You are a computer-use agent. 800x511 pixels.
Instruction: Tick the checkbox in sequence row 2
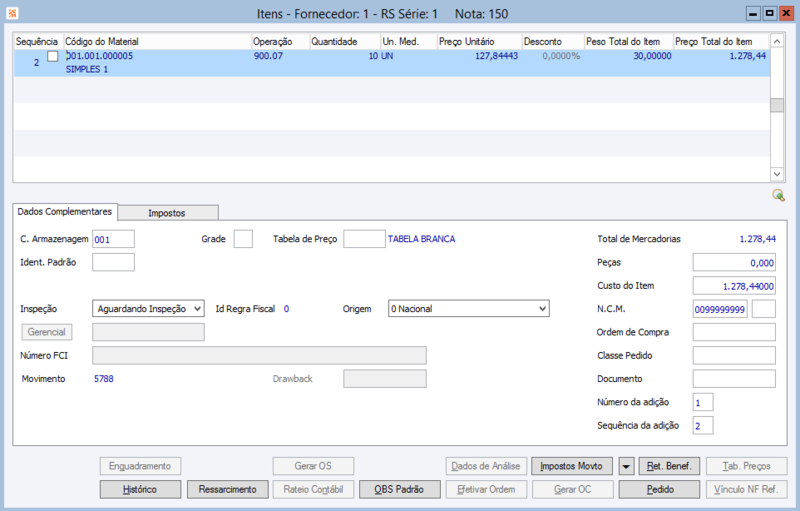[x=53, y=57]
